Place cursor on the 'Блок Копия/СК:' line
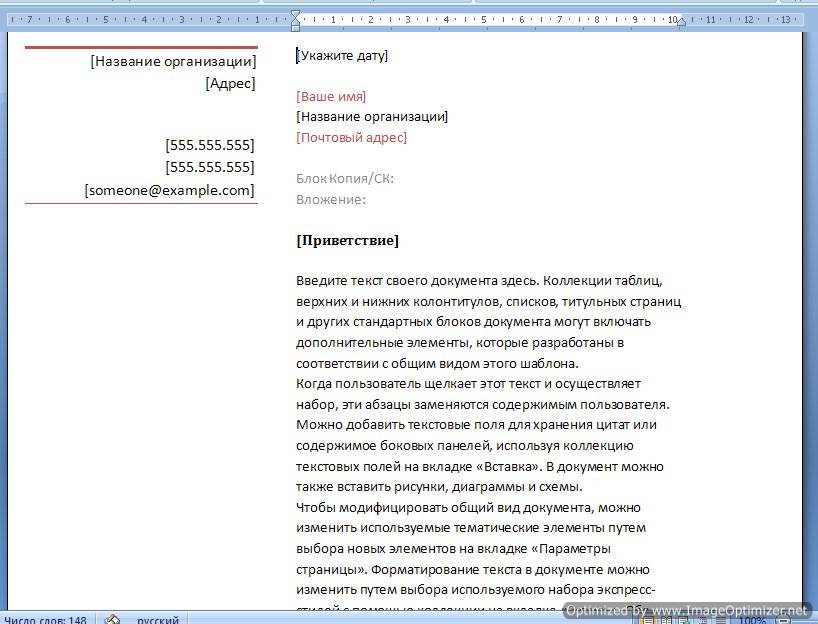 345,178
